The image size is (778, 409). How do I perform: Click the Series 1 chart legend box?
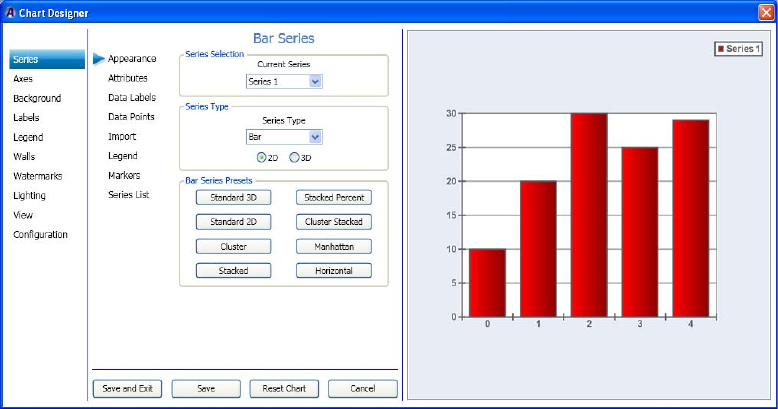pos(738,49)
